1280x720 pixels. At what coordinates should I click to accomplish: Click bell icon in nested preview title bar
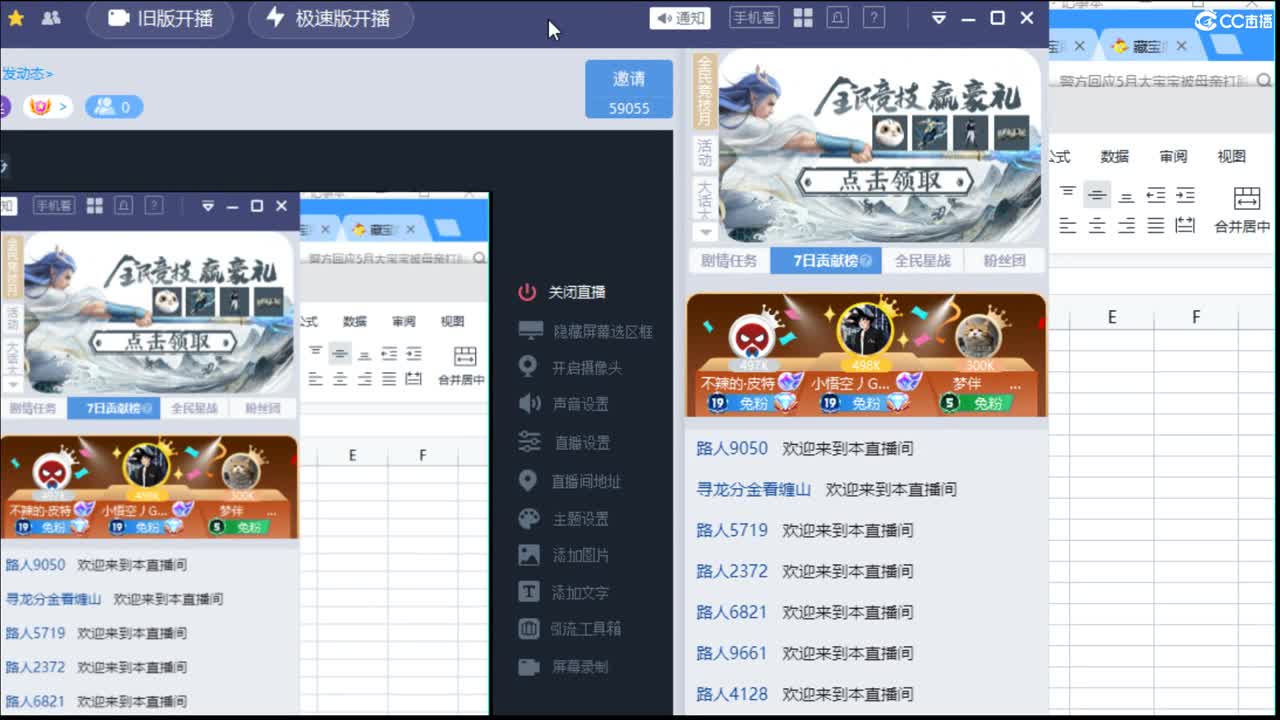[x=124, y=205]
